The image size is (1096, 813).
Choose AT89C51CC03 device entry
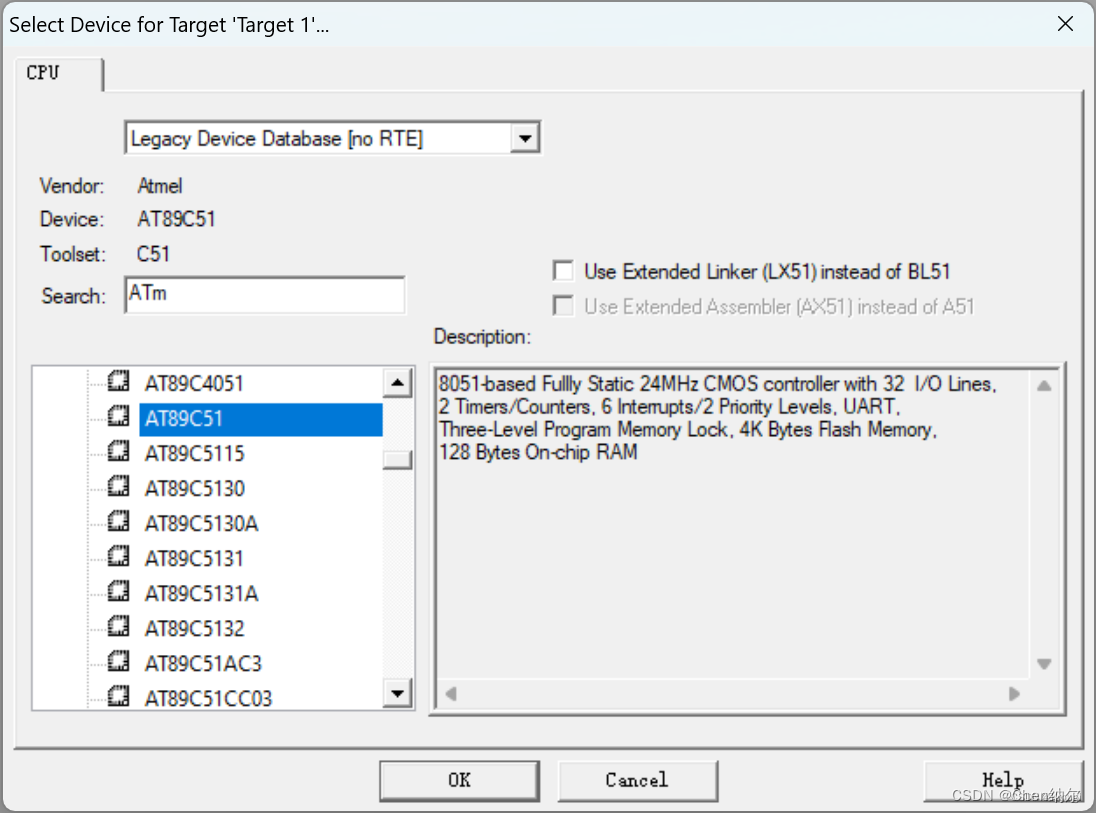[208, 698]
